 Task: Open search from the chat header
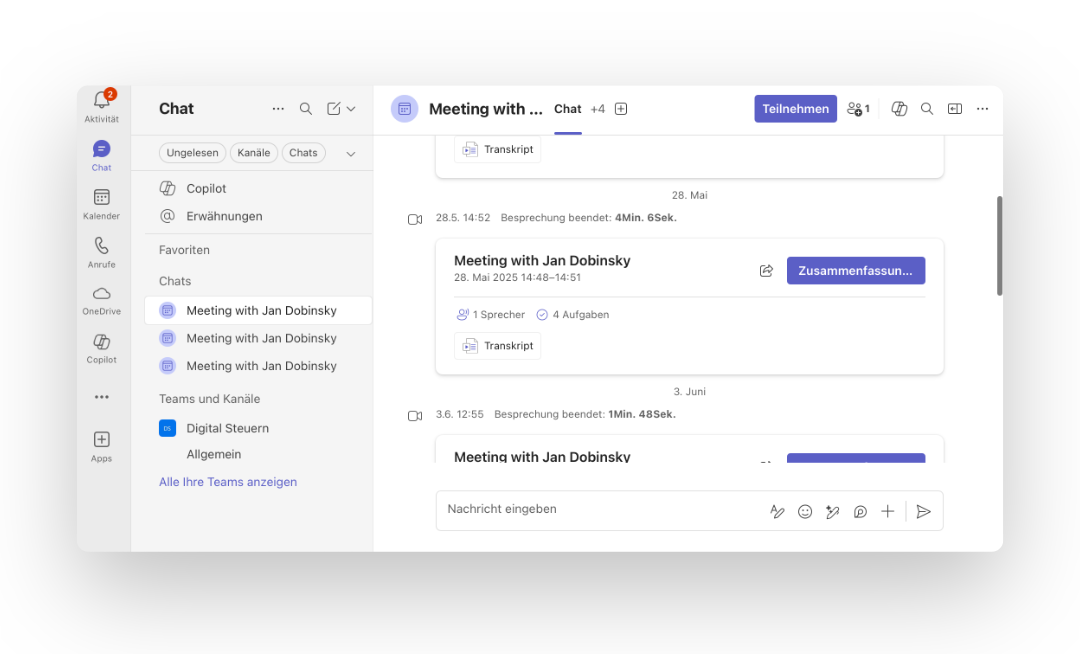pos(927,108)
